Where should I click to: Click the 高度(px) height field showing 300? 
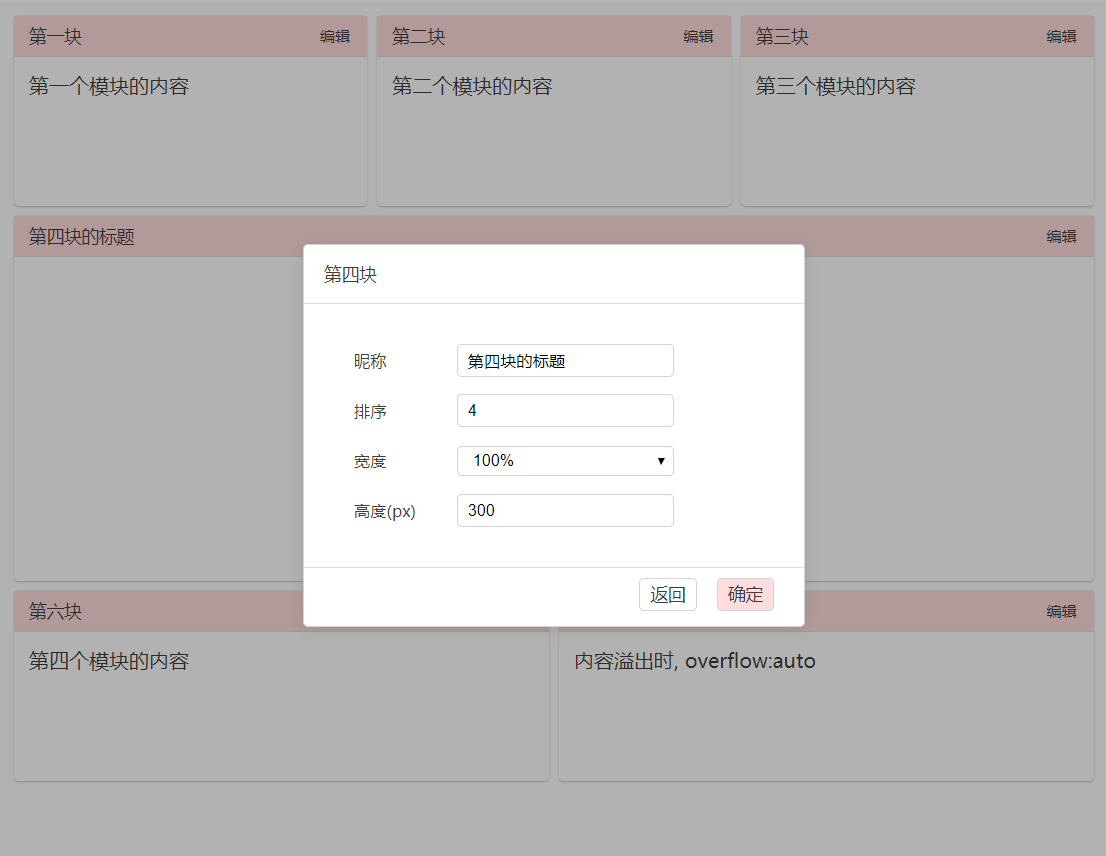pos(565,510)
